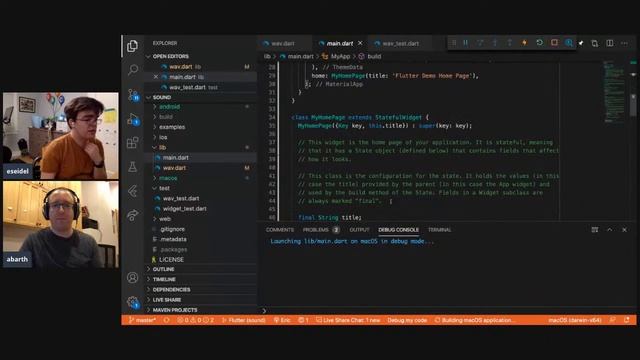Viewport: 640px width, 360px height.
Task: Switch to Problems panel tab
Action: (x=321, y=230)
